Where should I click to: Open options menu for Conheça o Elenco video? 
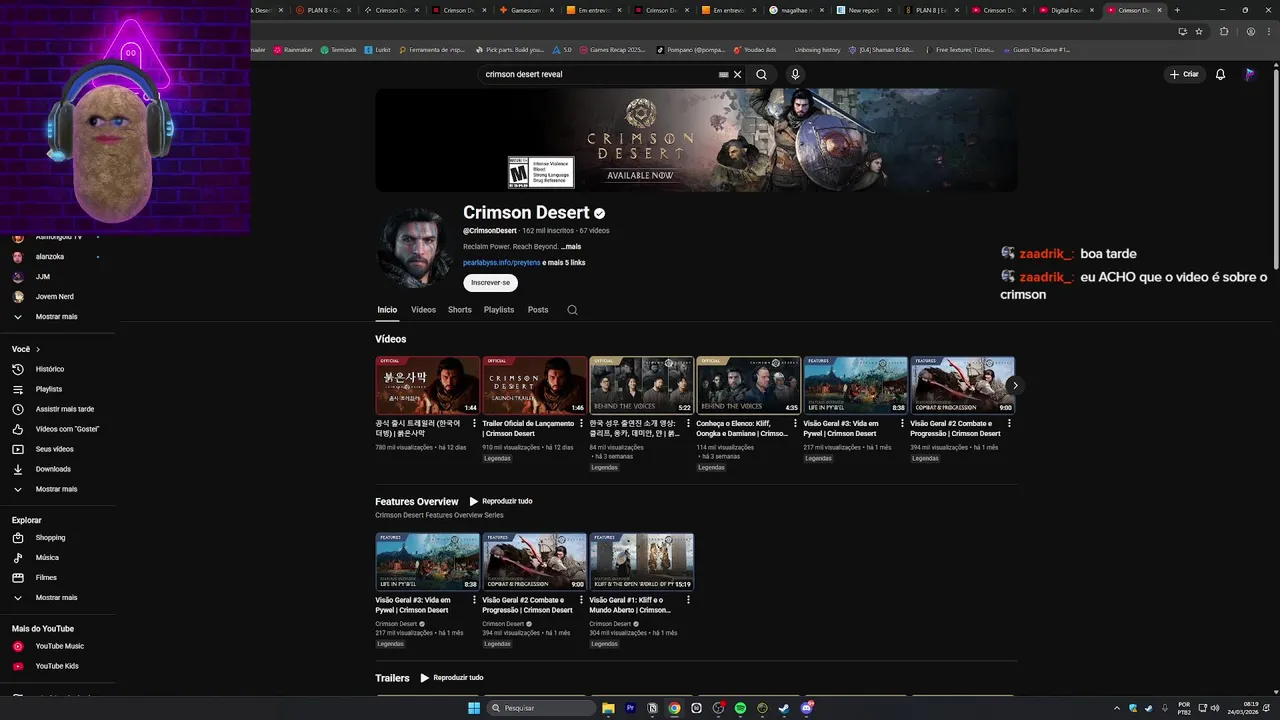(x=795, y=423)
